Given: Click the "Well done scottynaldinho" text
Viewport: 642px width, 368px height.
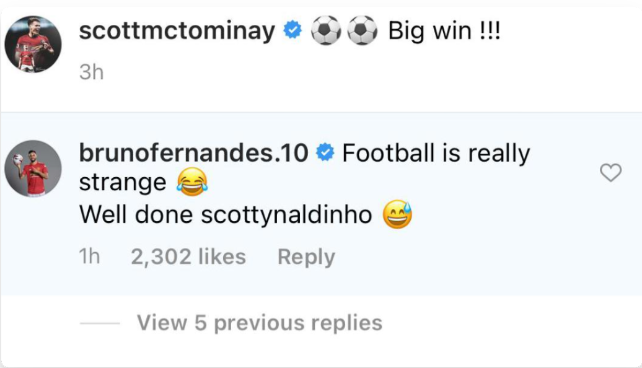Looking at the screenshot, I should coord(226,214).
